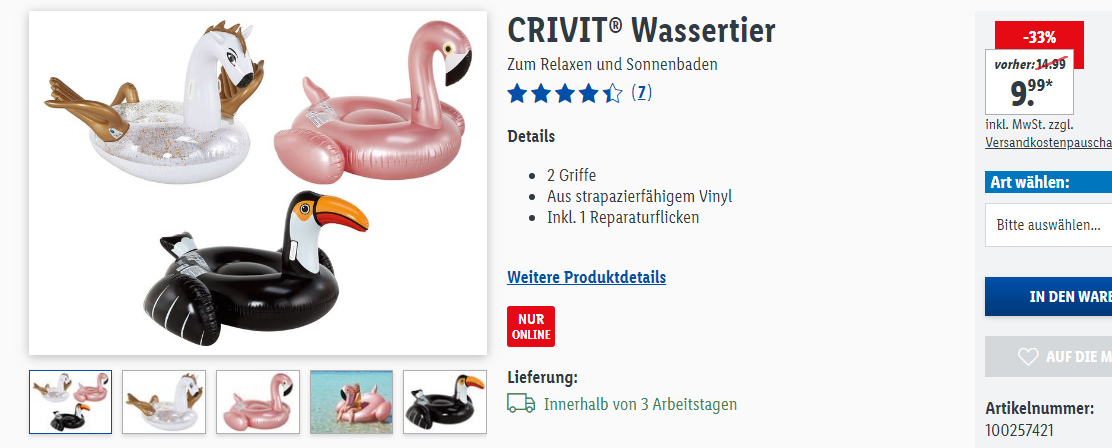Select the pink flamingo float thumbnail

point(257,402)
